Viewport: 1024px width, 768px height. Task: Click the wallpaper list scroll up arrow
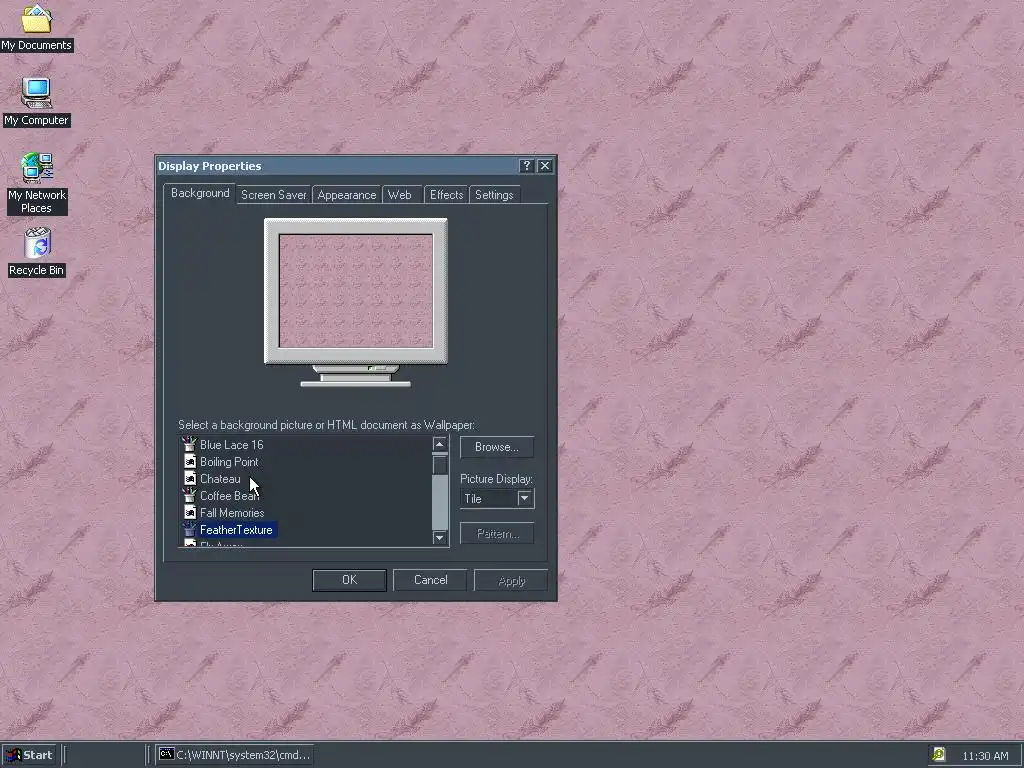tap(440, 445)
